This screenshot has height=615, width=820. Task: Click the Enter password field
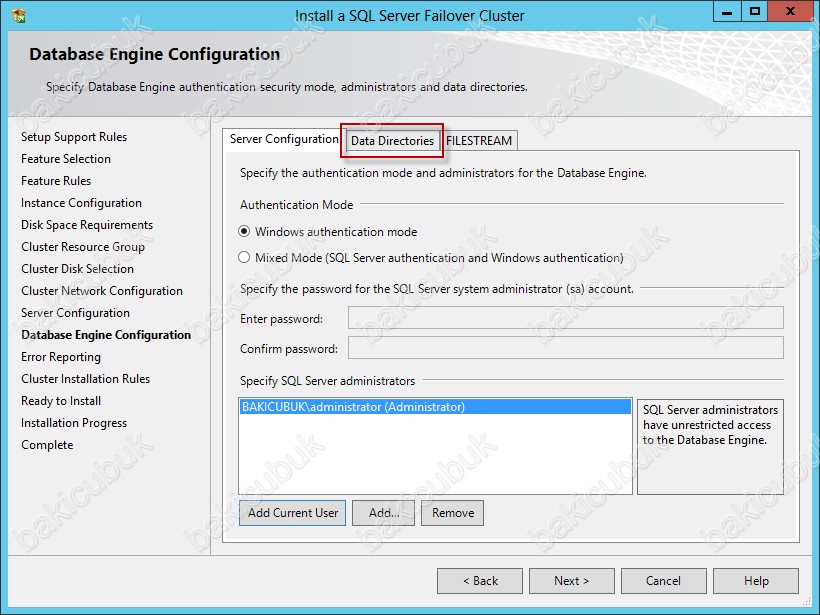565,319
